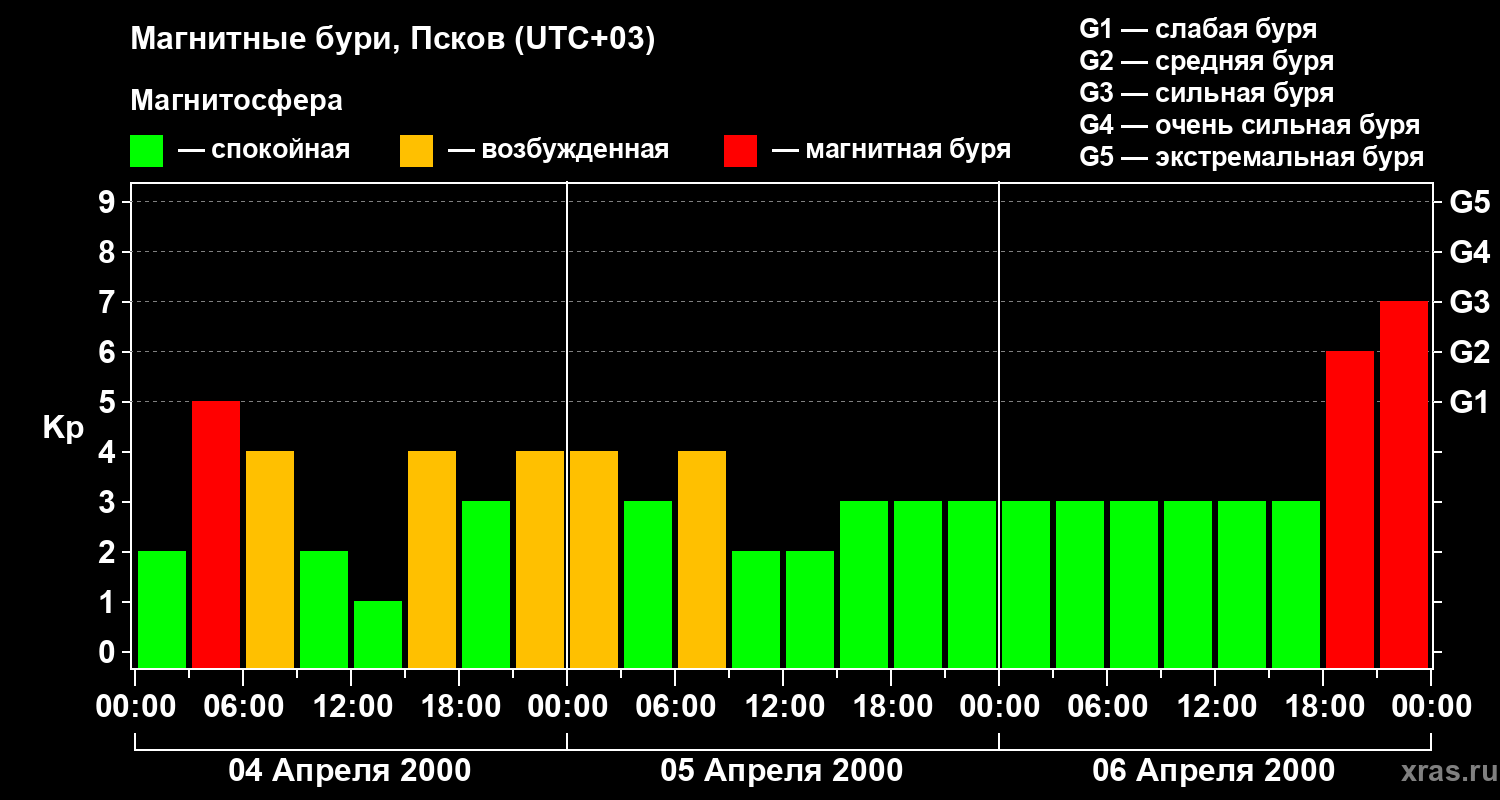
Task: Click the «G2» right-axis tick label
Action: click(1470, 352)
